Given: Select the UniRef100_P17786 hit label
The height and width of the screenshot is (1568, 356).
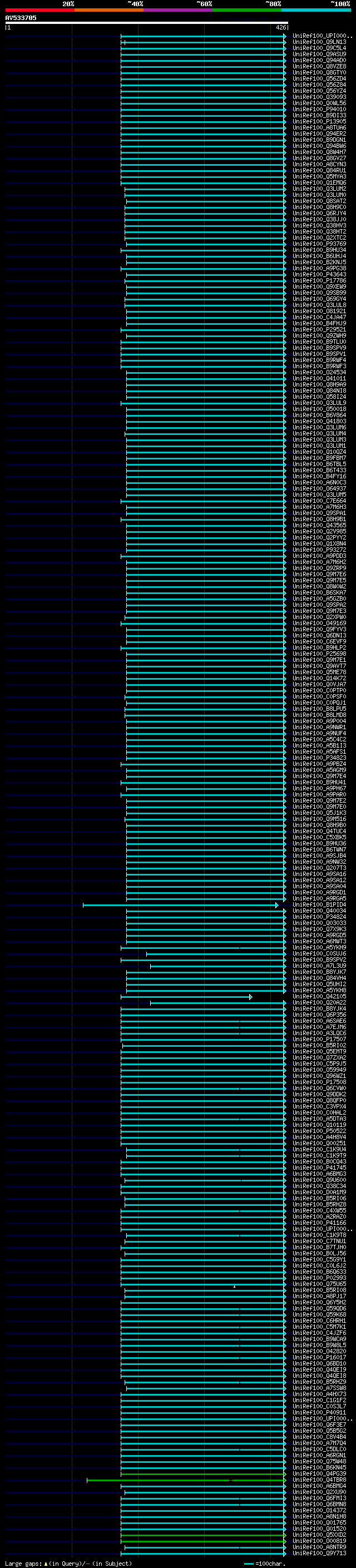Looking at the screenshot, I should [x=319, y=280].
